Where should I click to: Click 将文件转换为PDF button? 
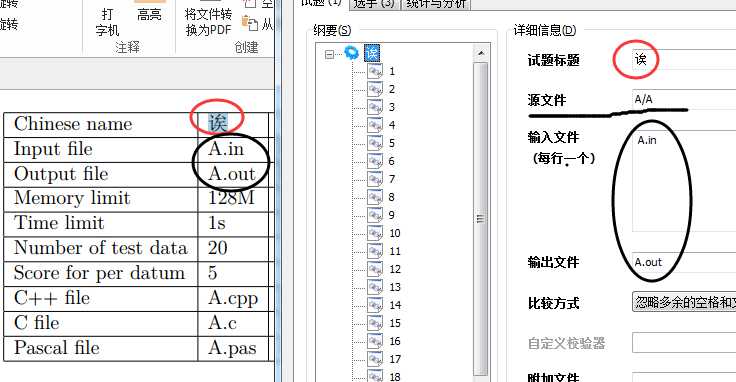[208, 20]
